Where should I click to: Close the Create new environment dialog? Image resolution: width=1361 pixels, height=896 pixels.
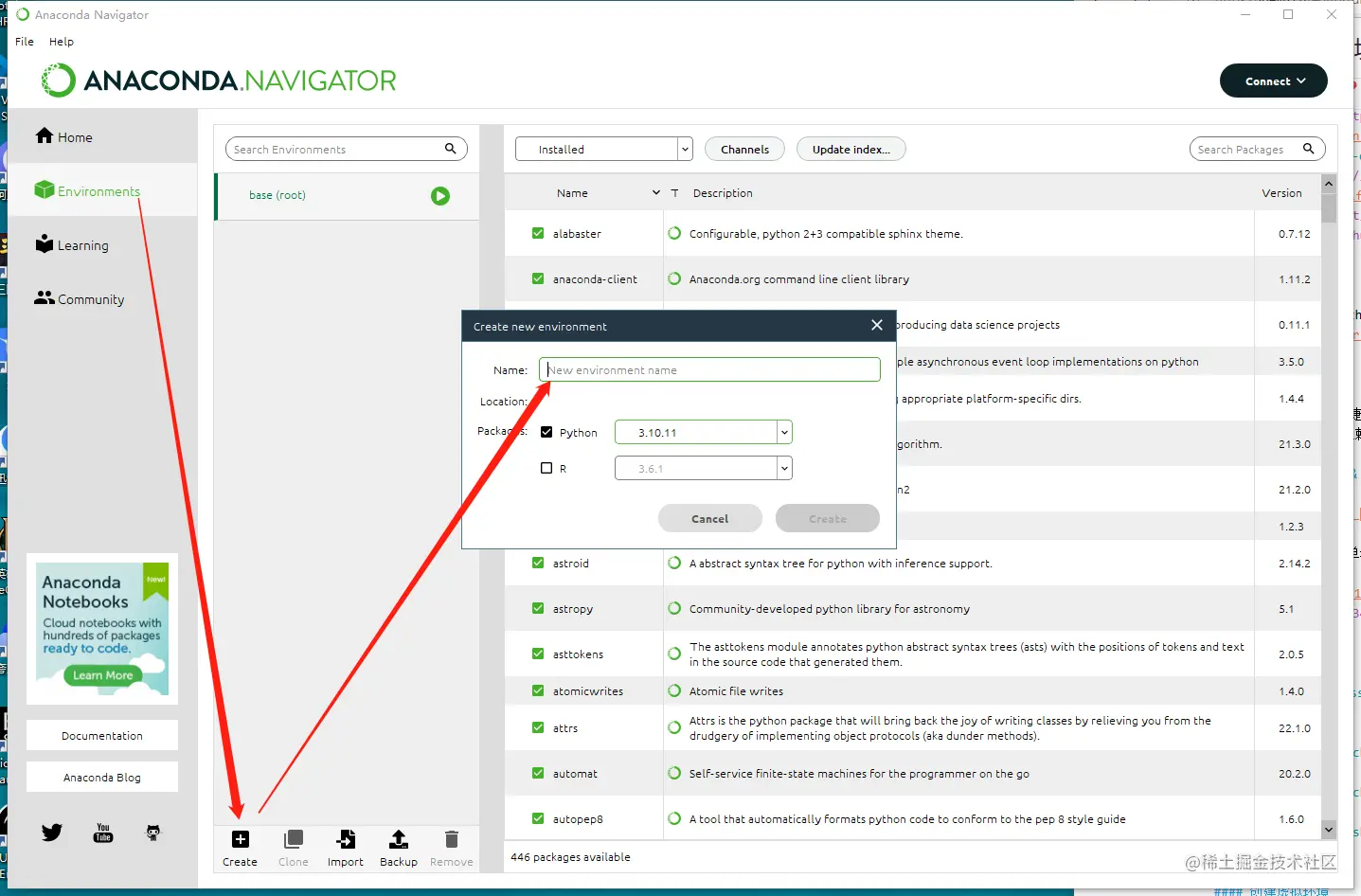877,325
